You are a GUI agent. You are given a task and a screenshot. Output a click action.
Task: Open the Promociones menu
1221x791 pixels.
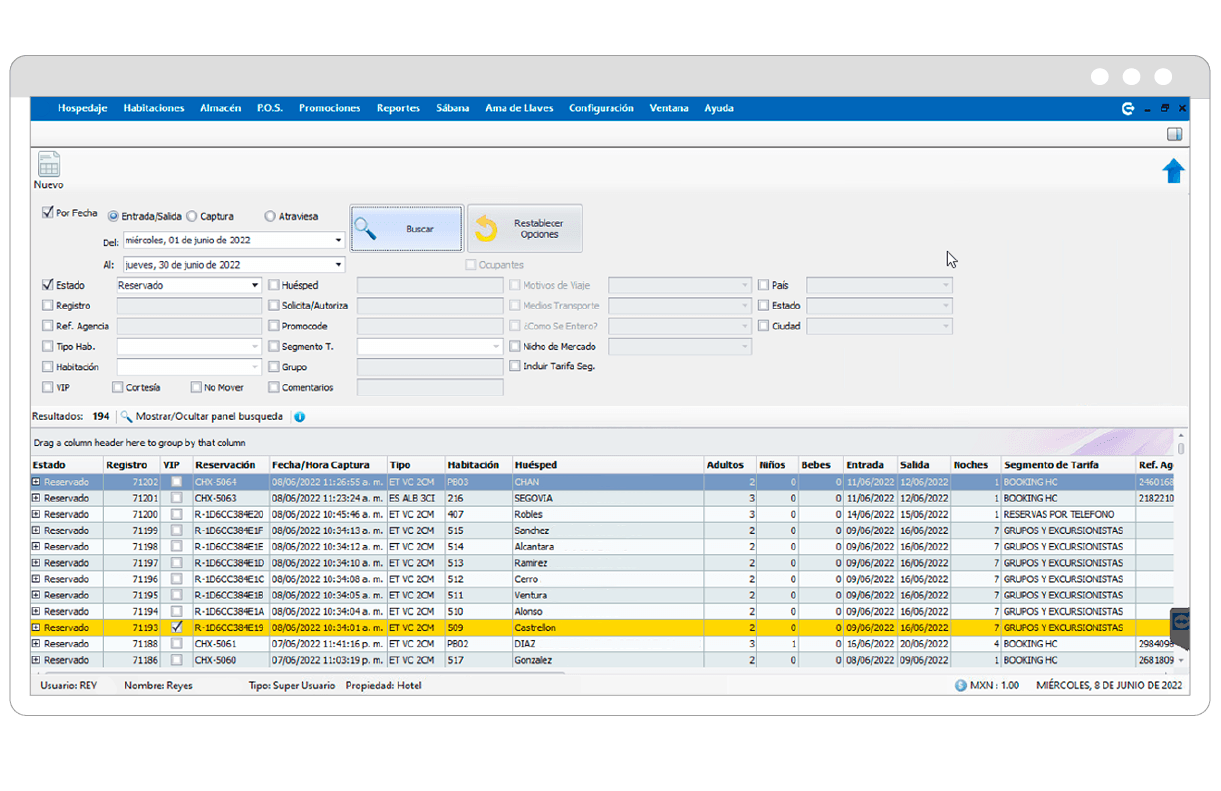(329, 108)
